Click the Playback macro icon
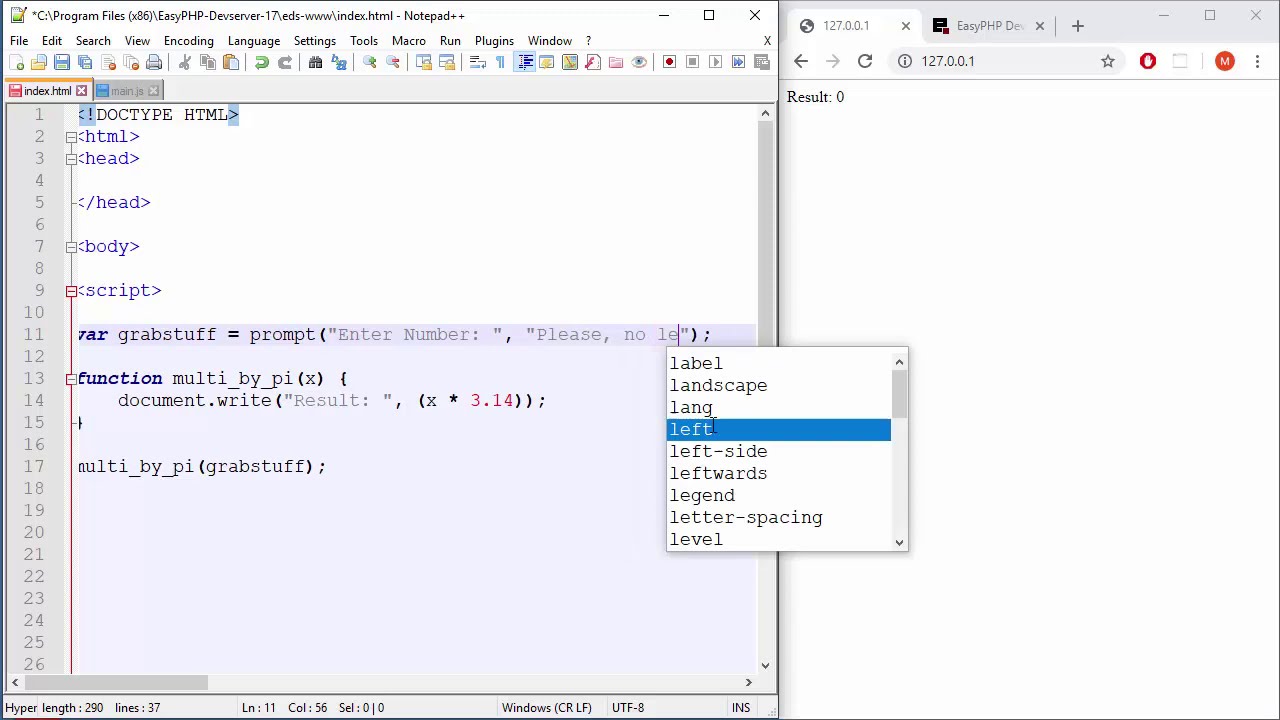Viewport: 1280px width, 720px height. (x=715, y=62)
